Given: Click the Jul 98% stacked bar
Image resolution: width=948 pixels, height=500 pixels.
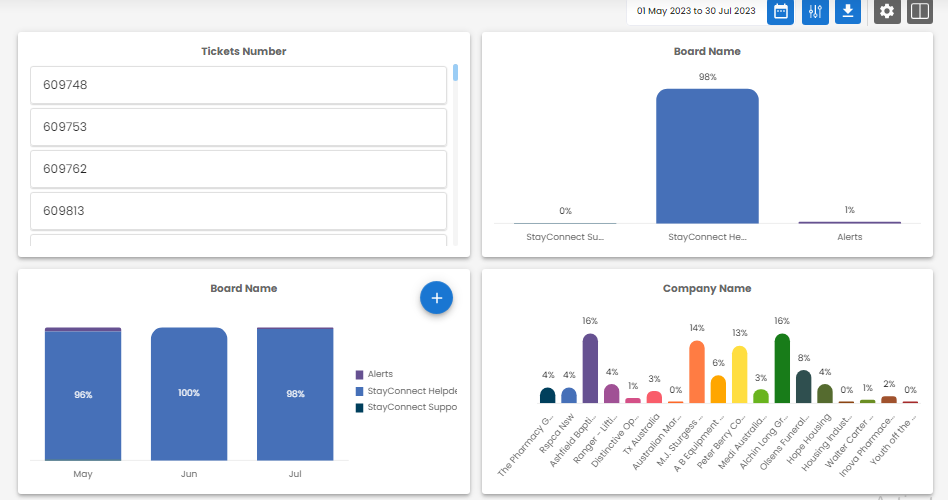Looking at the screenshot, I should point(295,394).
